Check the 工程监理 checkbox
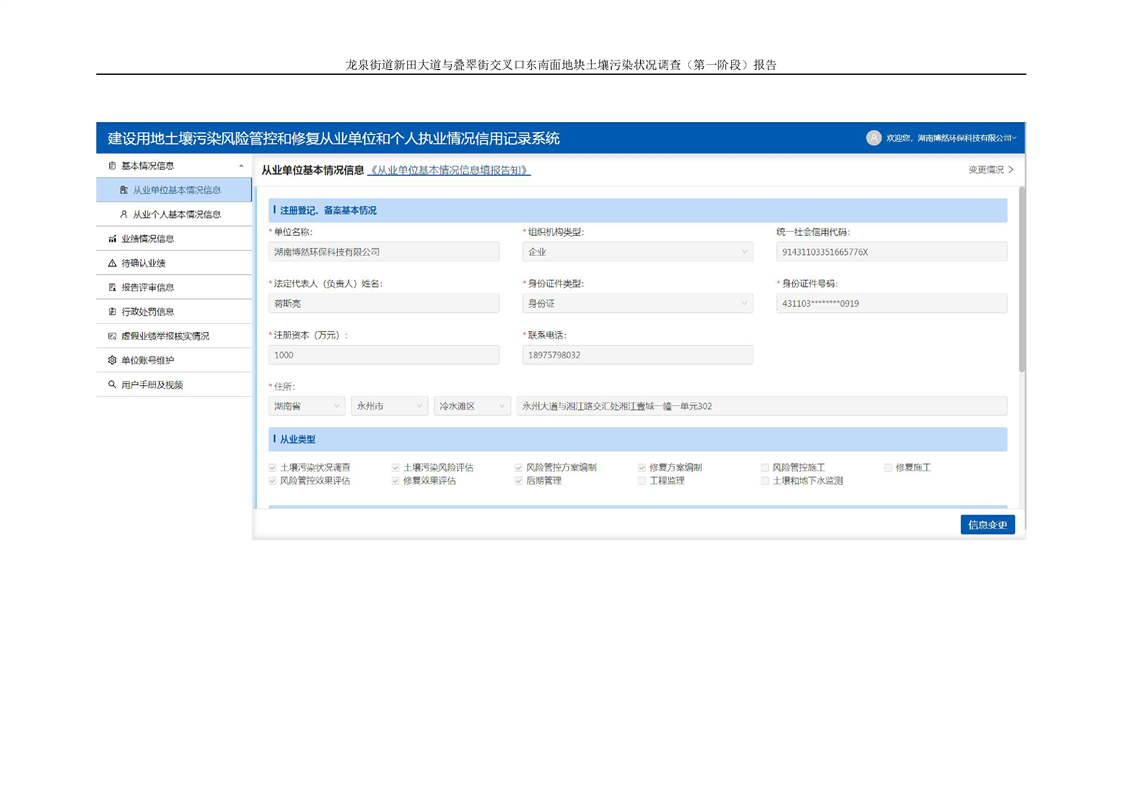 click(642, 481)
